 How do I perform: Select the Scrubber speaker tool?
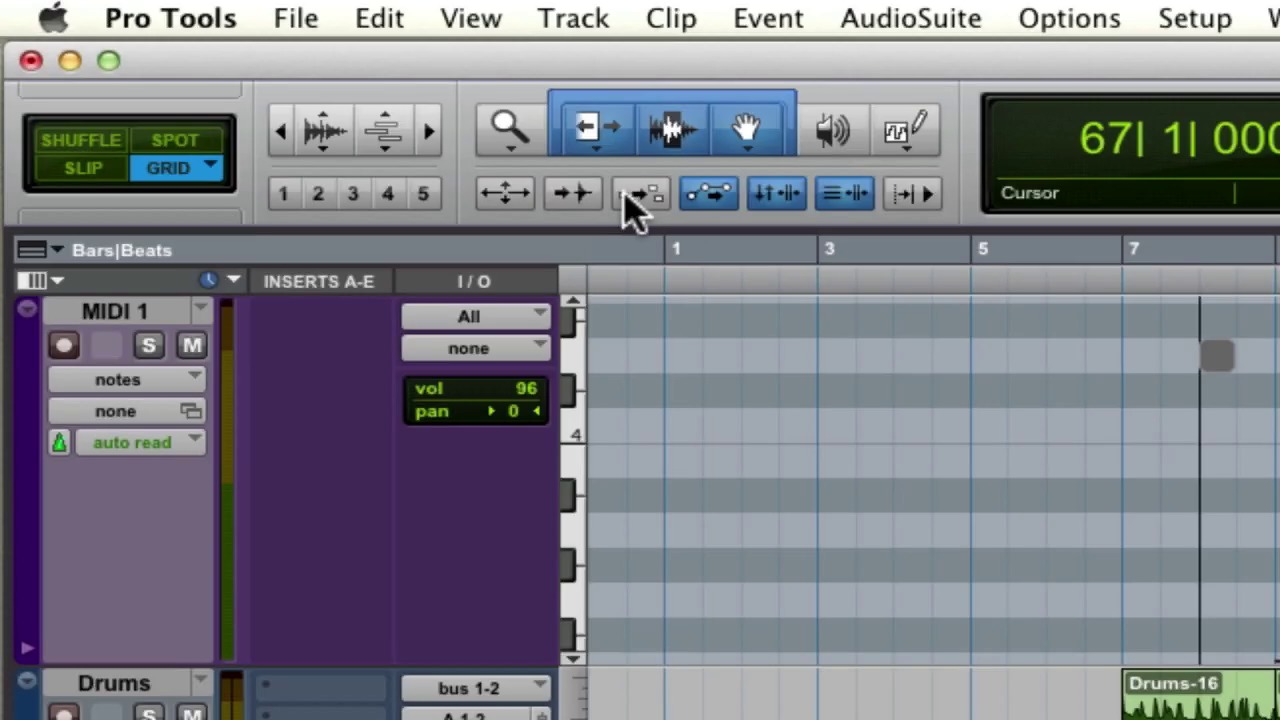pyautogui.click(x=832, y=130)
